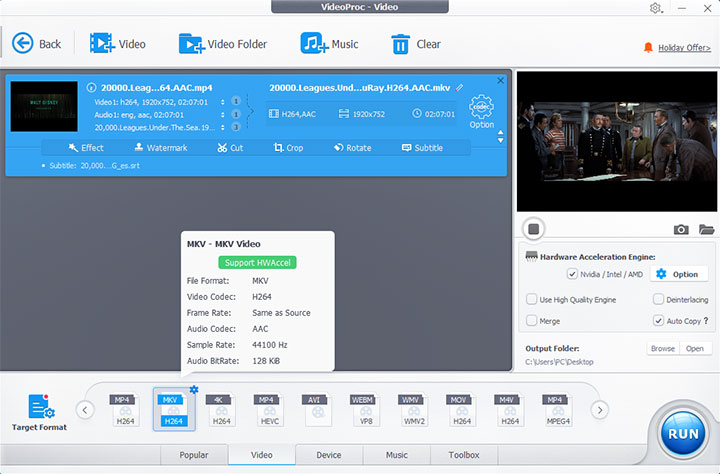Switch to the Video tab
The height and width of the screenshot is (474, 720).
point(262,455)
